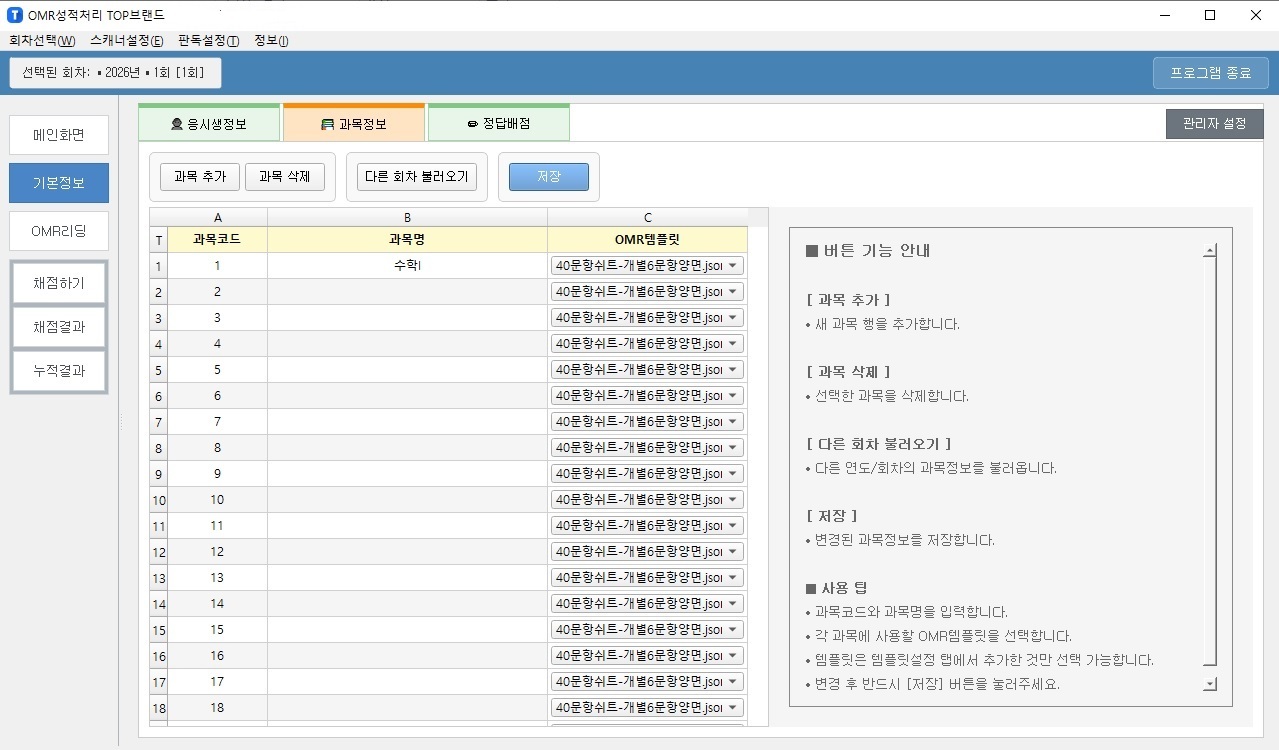Open the 판독설정 menu
Image resolution: width=1279 pixels, height=750 pixels.
click(x=208, y=41)
